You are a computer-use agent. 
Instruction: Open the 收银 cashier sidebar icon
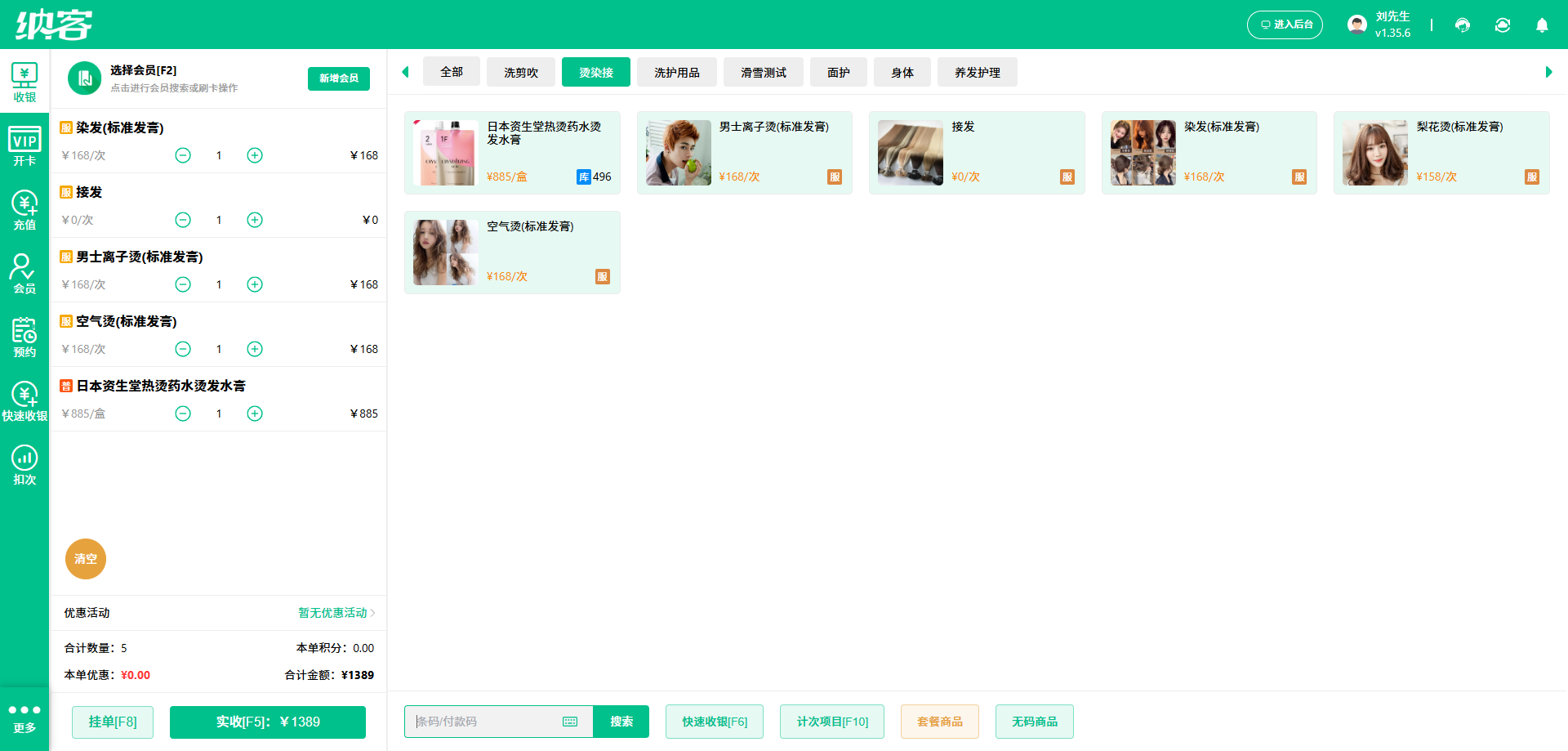[24, 83]
